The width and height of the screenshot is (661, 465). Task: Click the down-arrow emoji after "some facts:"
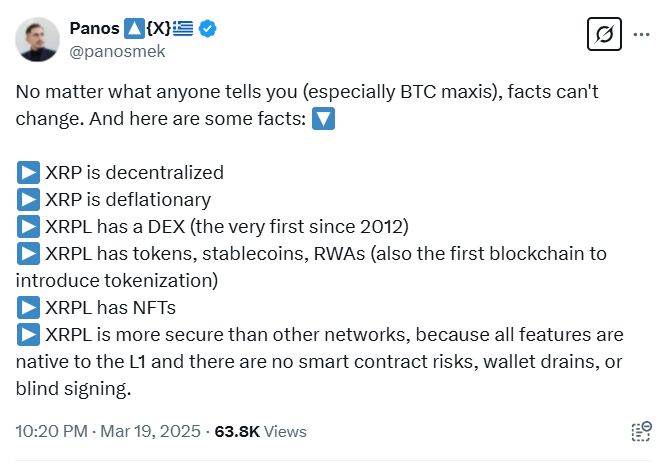pos(322,119)
